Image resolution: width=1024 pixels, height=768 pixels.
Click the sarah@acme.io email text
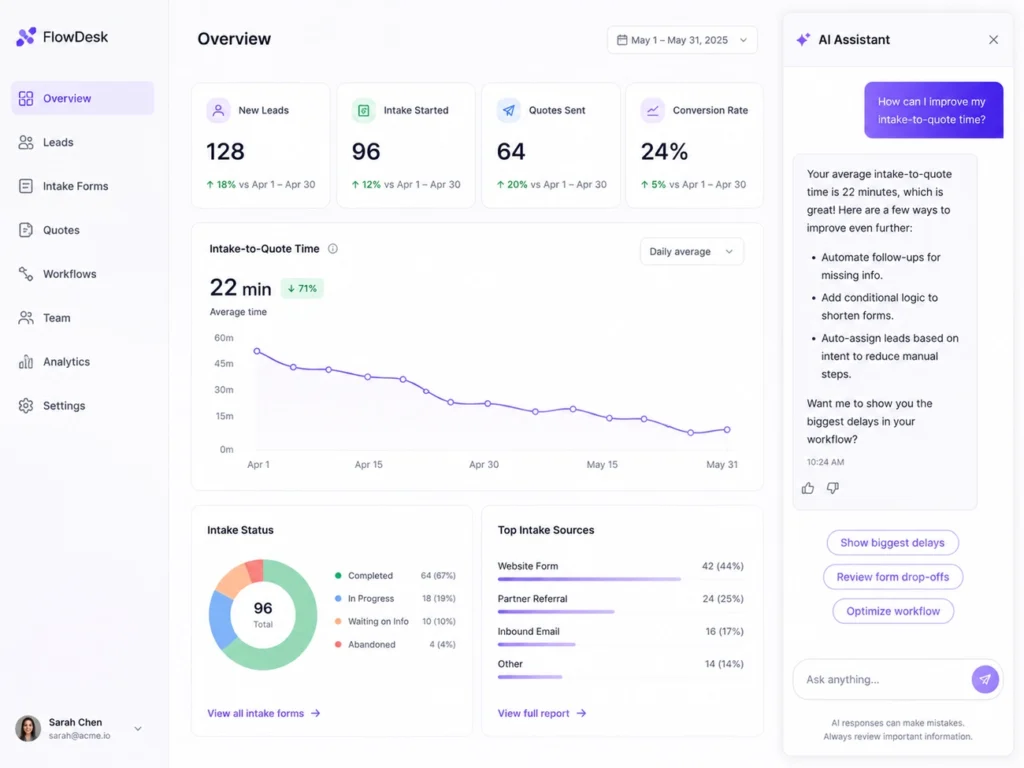point(80,736)
